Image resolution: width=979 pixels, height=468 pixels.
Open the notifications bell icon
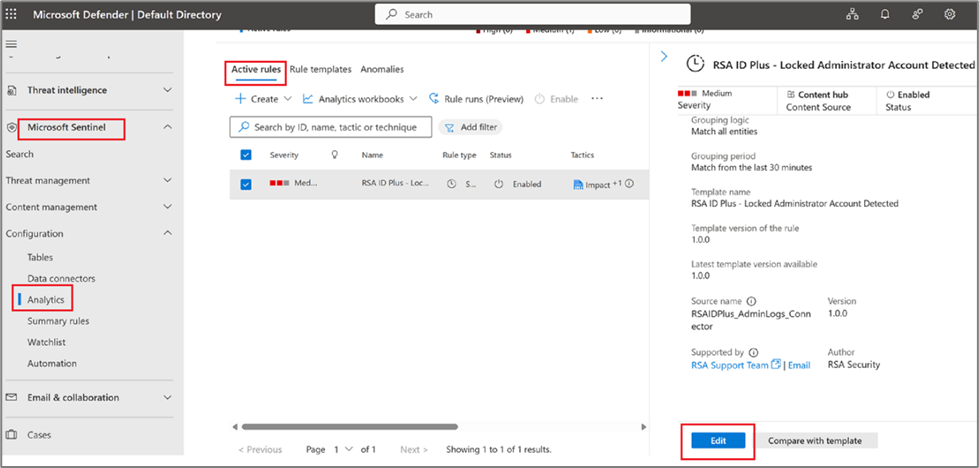(885, 15)
